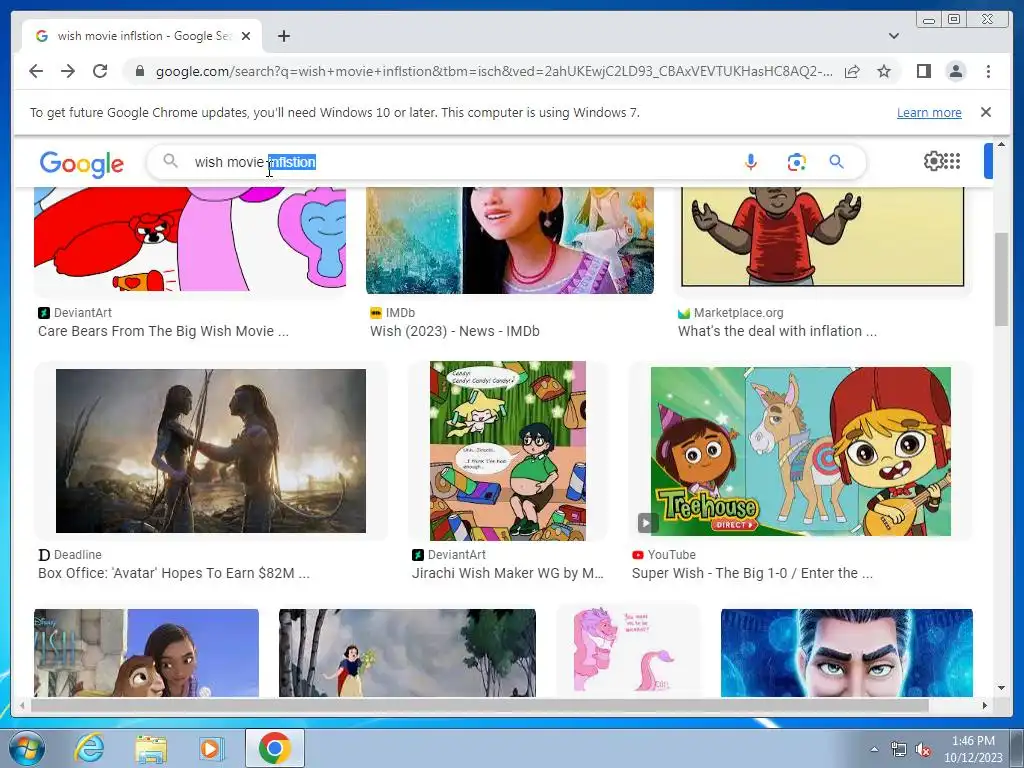Open the blue-faced character thumbnail
1024x768 pixels.
(846, 653)
